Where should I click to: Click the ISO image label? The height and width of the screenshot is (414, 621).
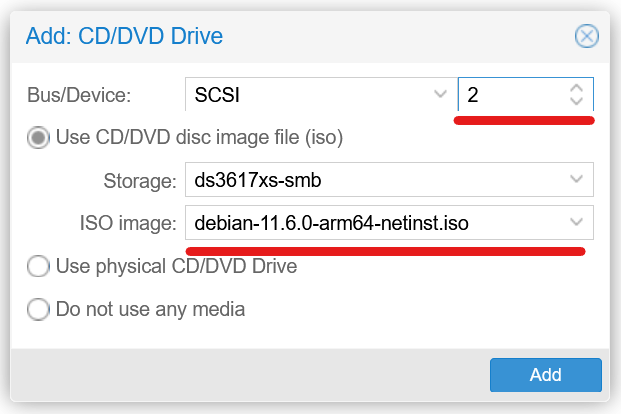[x=128, y=223]
